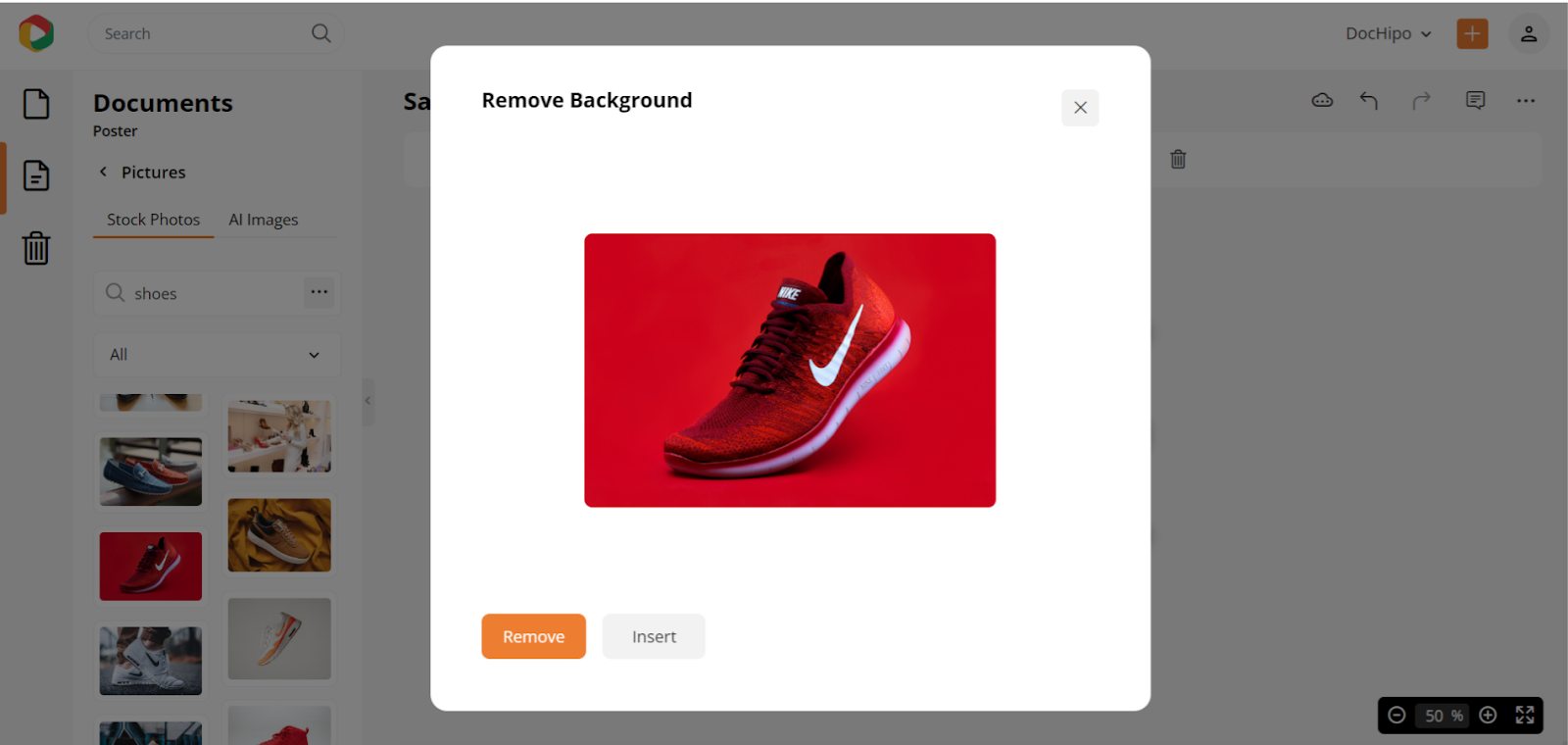Expand the All category dropdown
Viewport: 1568px width, 745px height.
click(x=217, y=354)
